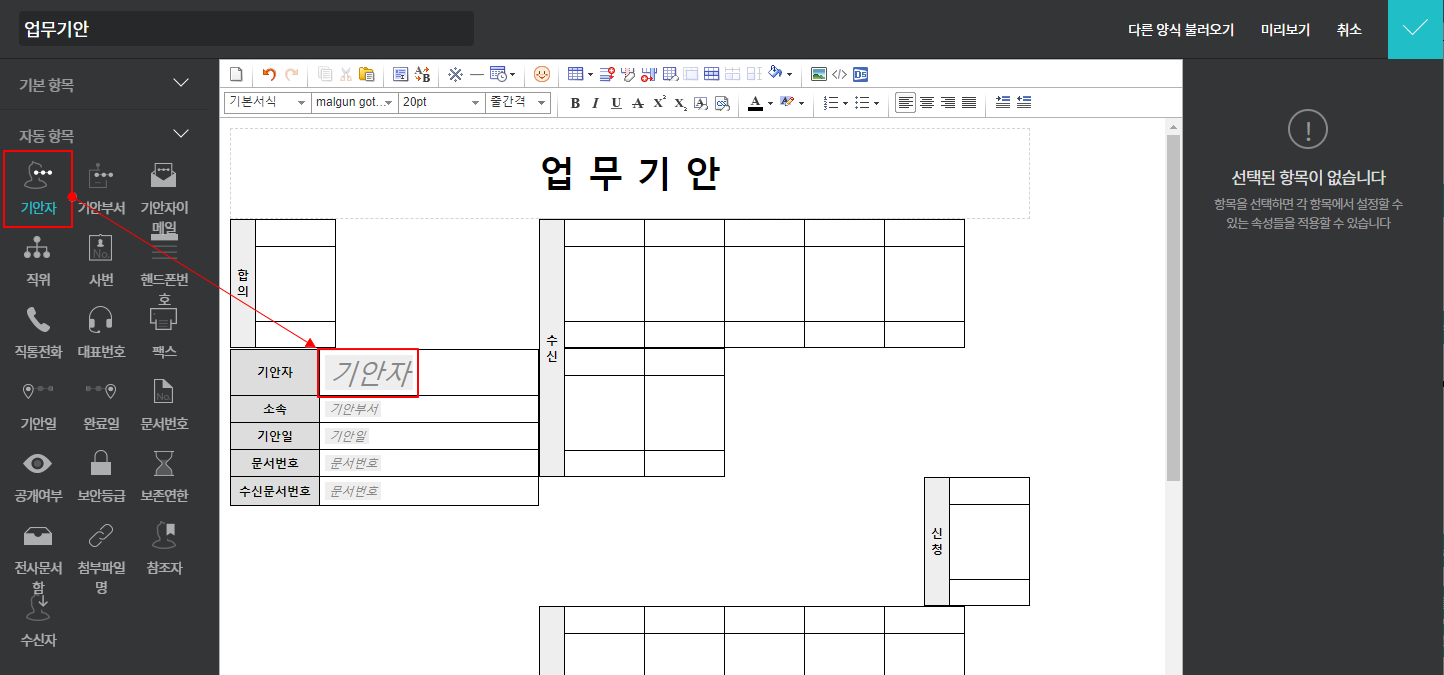Screen dimensions: 1444x675
Task: Select the 보안등급 padlock icon
Action: point(101,464)
